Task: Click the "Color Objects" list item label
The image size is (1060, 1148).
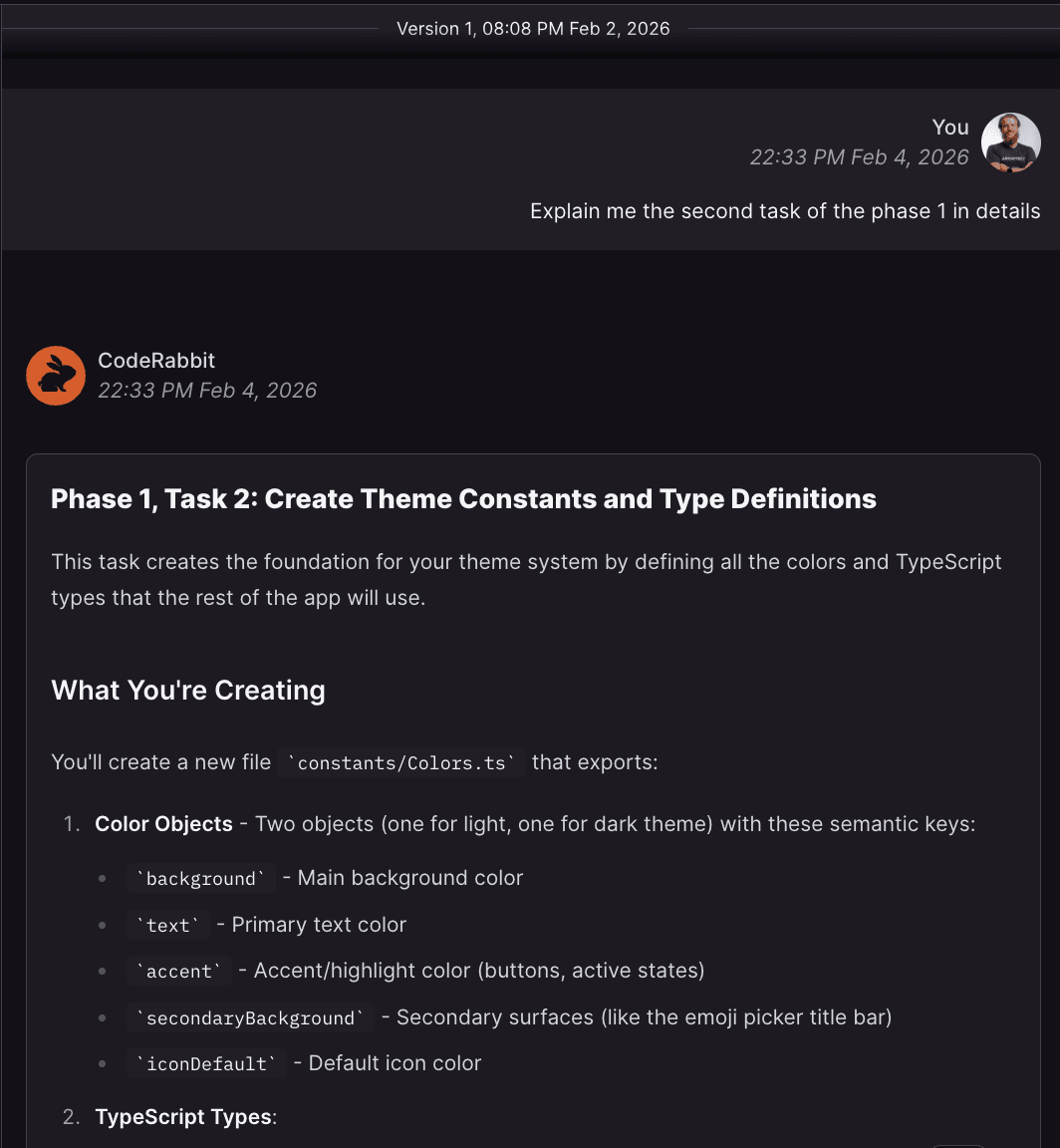Action: click(163, 824)
